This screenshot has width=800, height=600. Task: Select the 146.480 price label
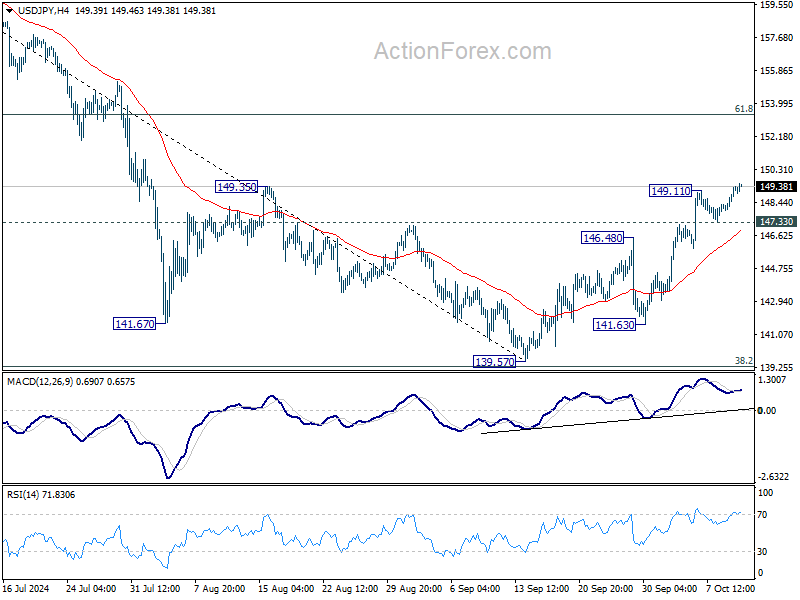pos(603,238)
